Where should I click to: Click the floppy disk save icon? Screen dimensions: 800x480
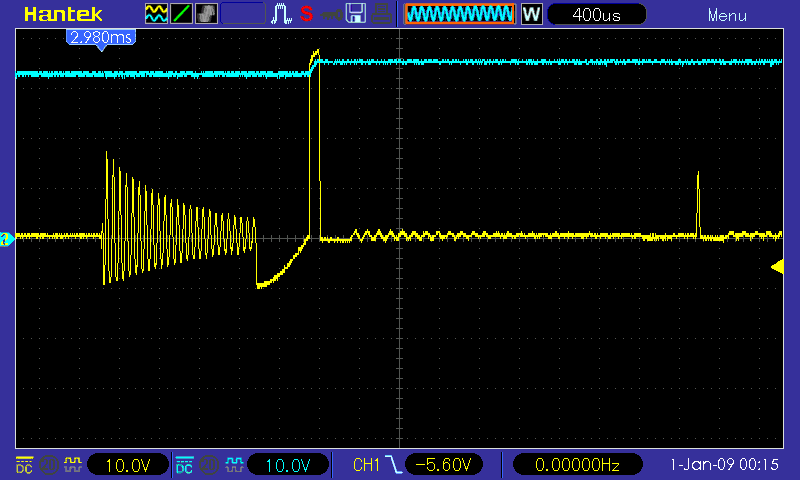354,14
